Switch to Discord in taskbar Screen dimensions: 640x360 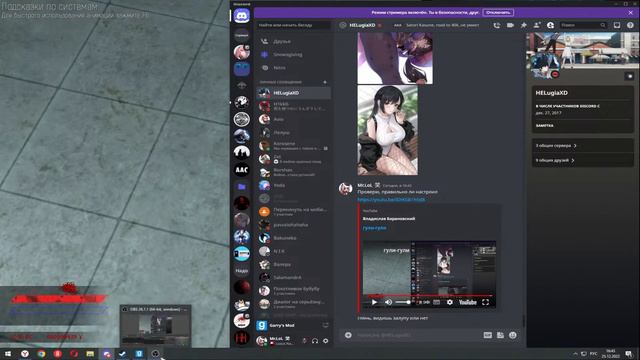(x=107, y=354)
